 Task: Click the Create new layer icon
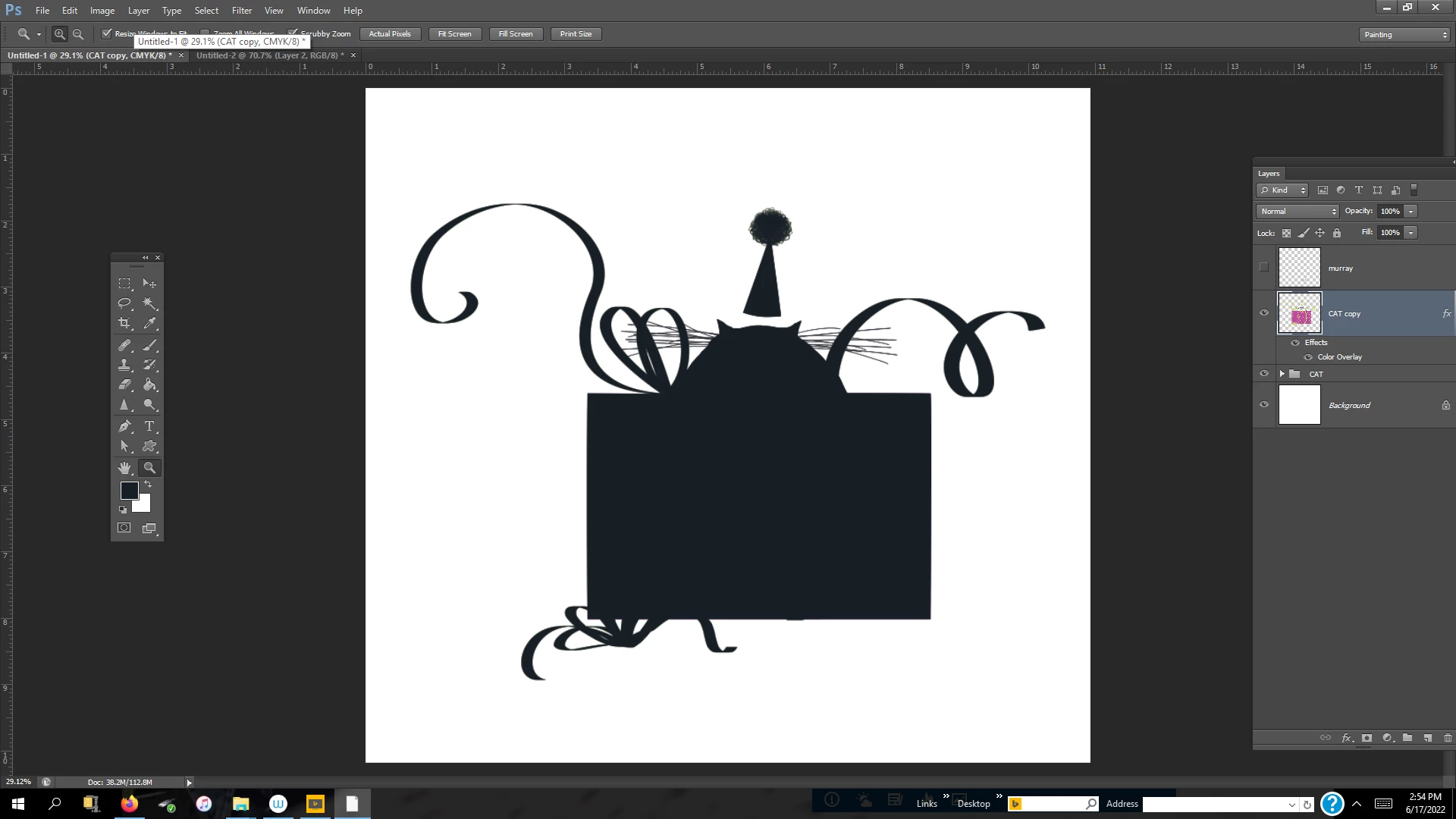1427,738
